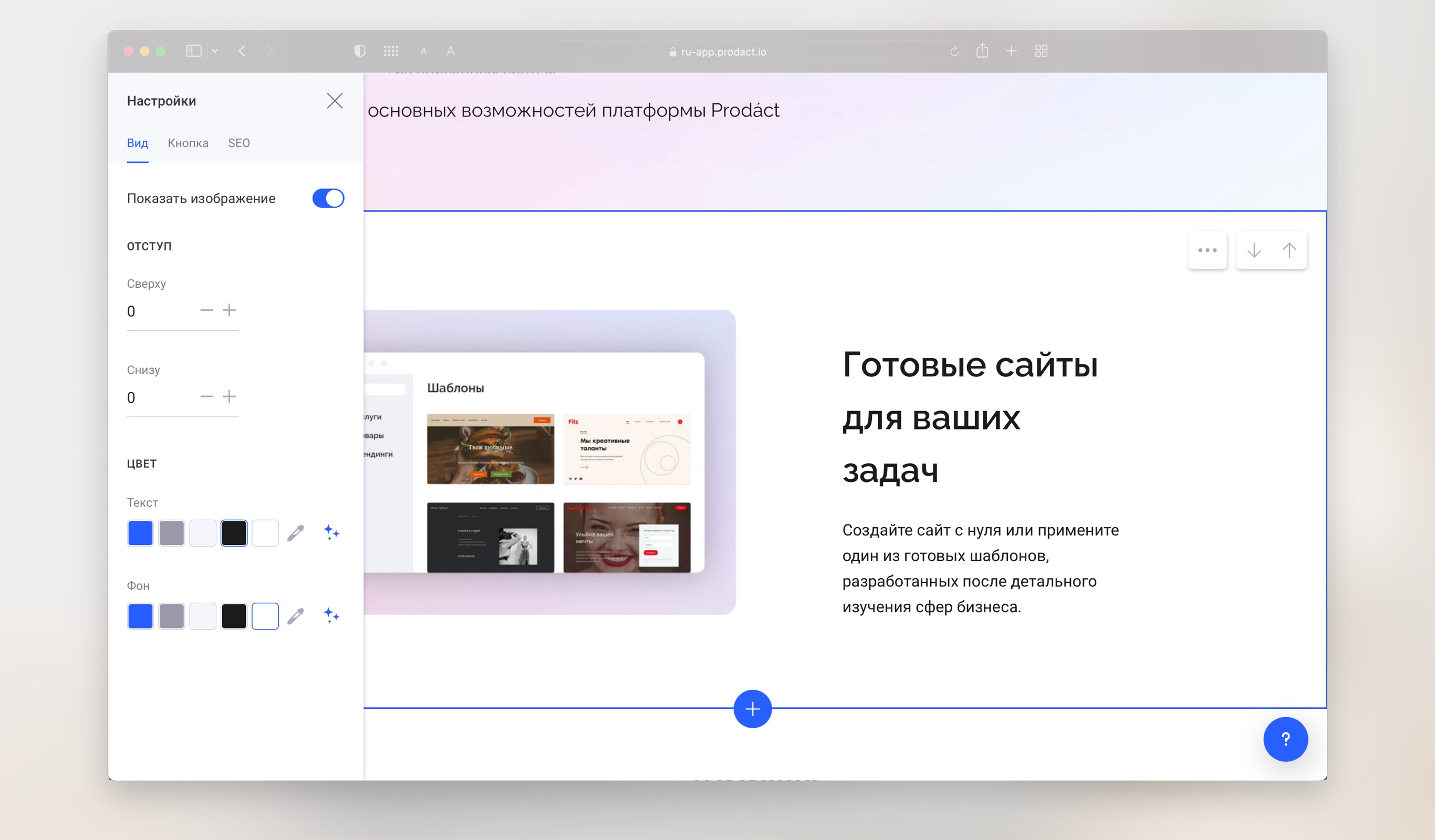Screen dimensions: 1435x840
Task: Click the Сверху padding value field
Action: coord(157,311)
